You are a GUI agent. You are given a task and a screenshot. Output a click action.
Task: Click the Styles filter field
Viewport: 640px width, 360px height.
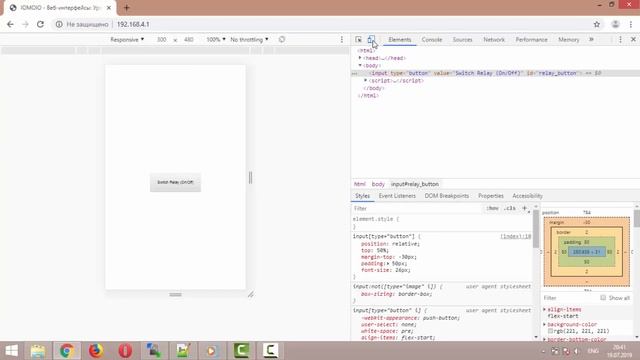(416, 209)
